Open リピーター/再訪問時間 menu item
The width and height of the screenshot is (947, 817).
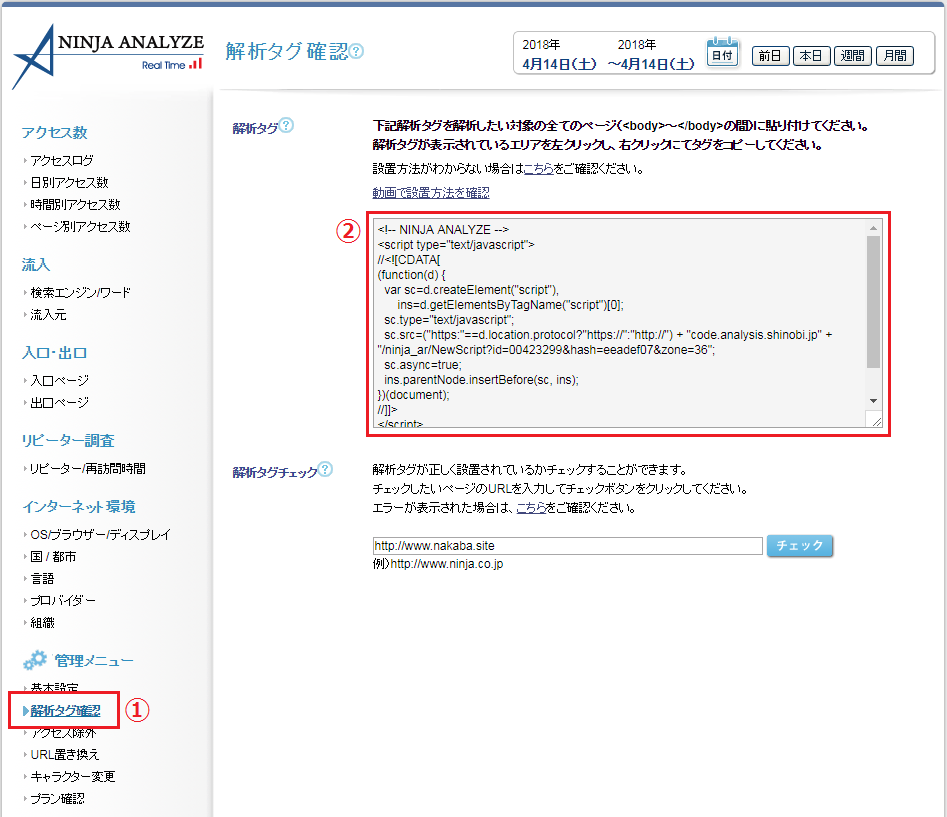click(87, 469)
